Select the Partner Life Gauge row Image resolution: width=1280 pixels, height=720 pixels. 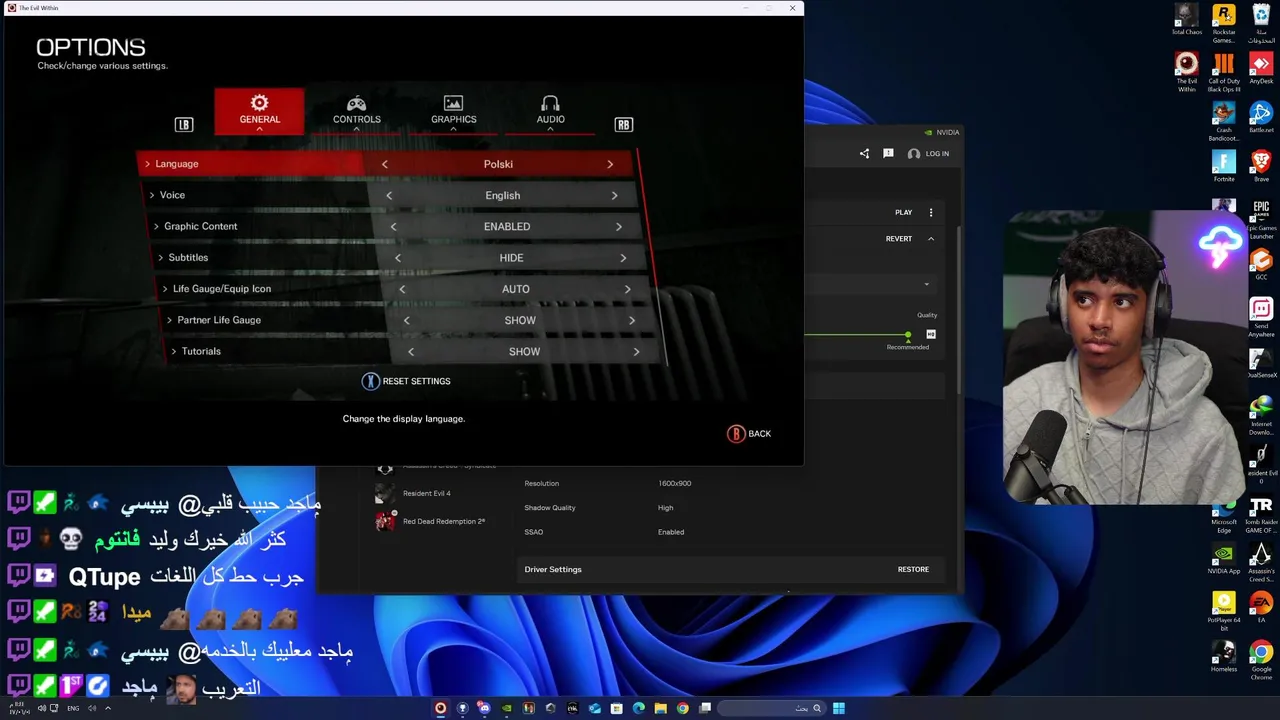pos(409,320)
